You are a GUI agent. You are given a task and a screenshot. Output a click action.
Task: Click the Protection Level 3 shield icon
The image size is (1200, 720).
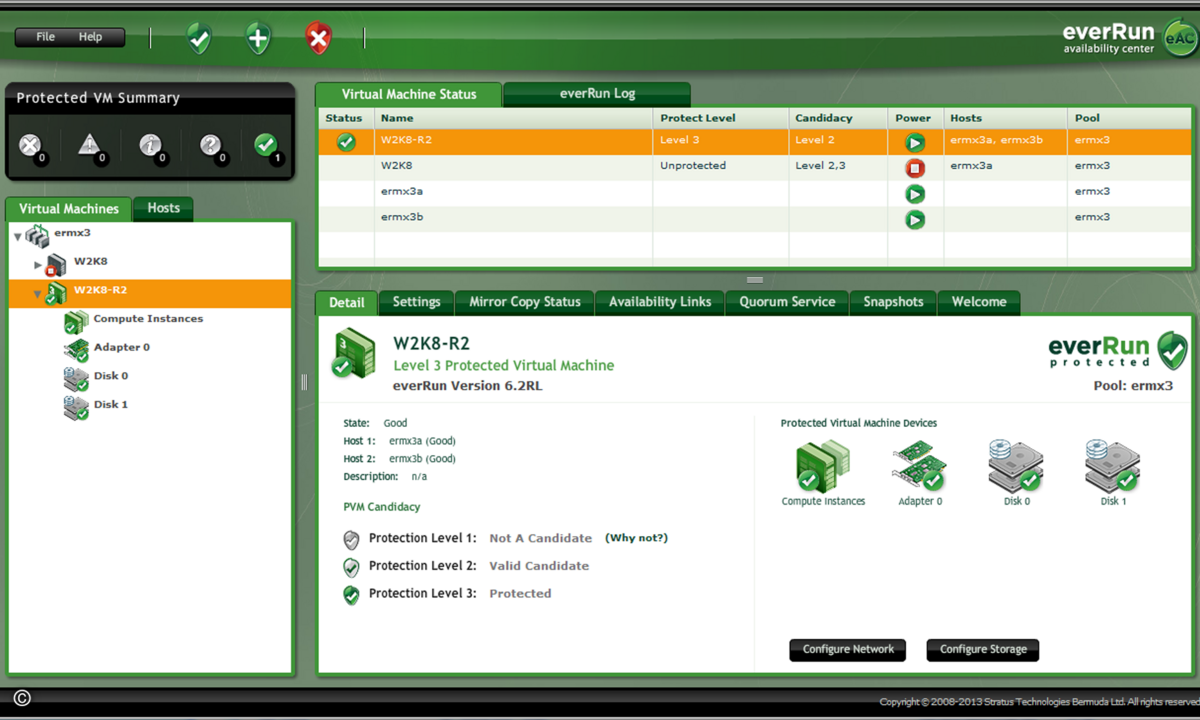(x=351, y=596)
